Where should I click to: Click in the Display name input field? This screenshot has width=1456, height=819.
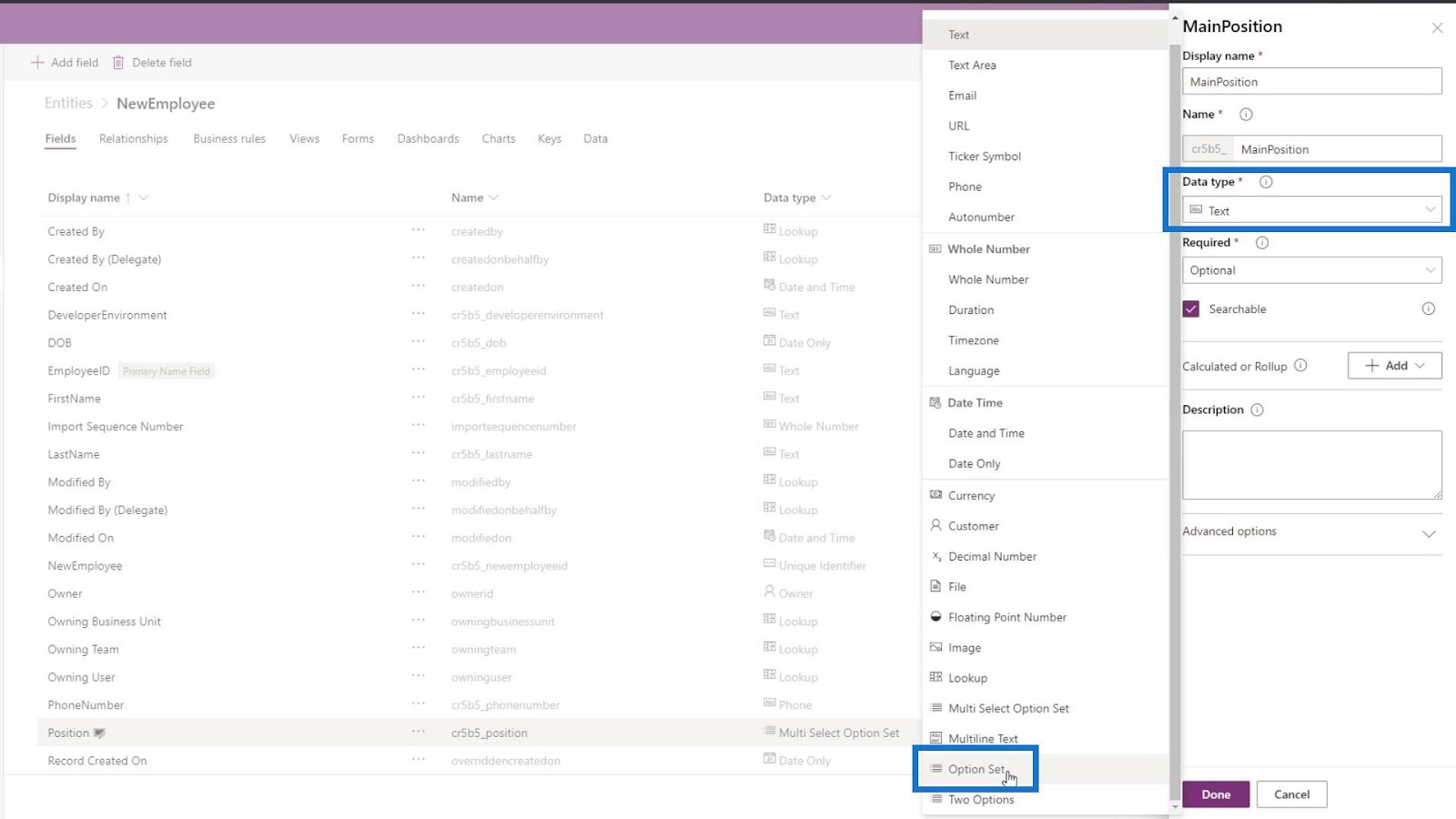point(1311,82)
